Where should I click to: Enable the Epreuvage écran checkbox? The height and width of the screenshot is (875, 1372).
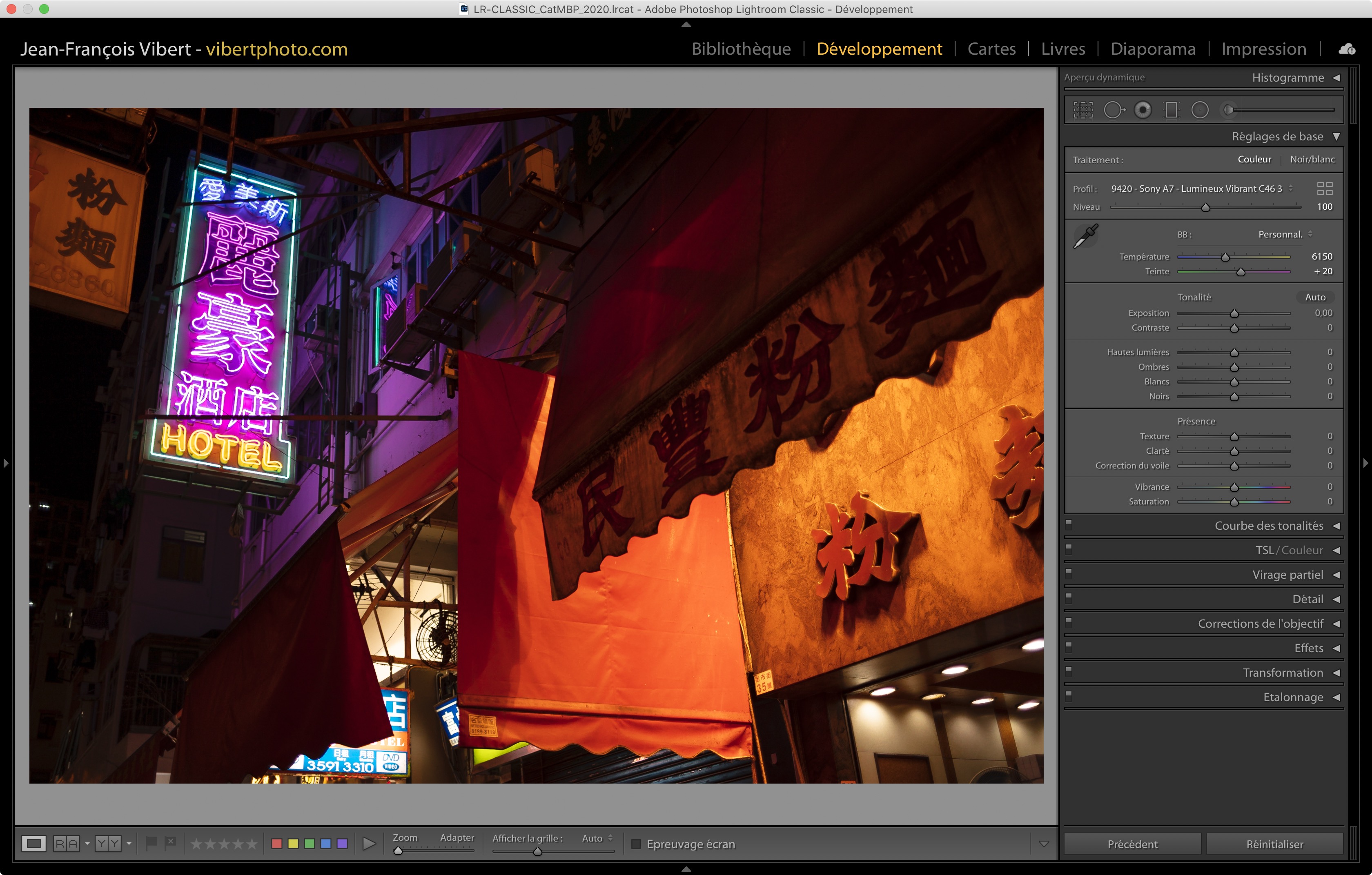tap(637, 844)
